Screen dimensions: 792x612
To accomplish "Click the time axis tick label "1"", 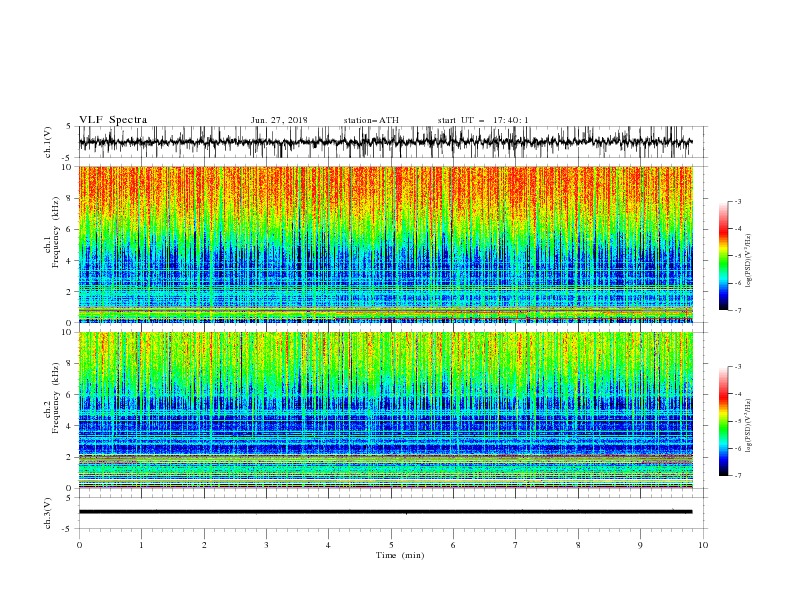I will [141, 545].
